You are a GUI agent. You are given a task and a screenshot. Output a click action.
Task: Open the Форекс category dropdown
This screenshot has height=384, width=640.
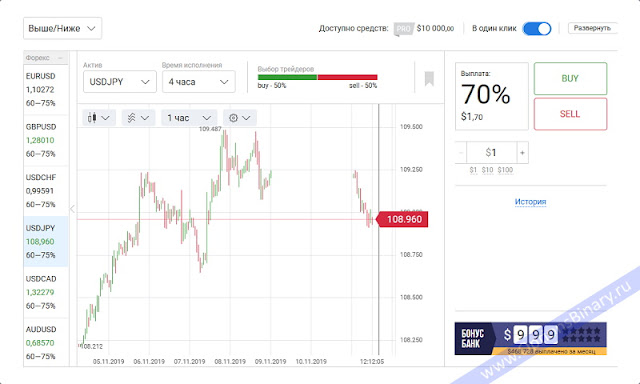click(x=46, y=58)
